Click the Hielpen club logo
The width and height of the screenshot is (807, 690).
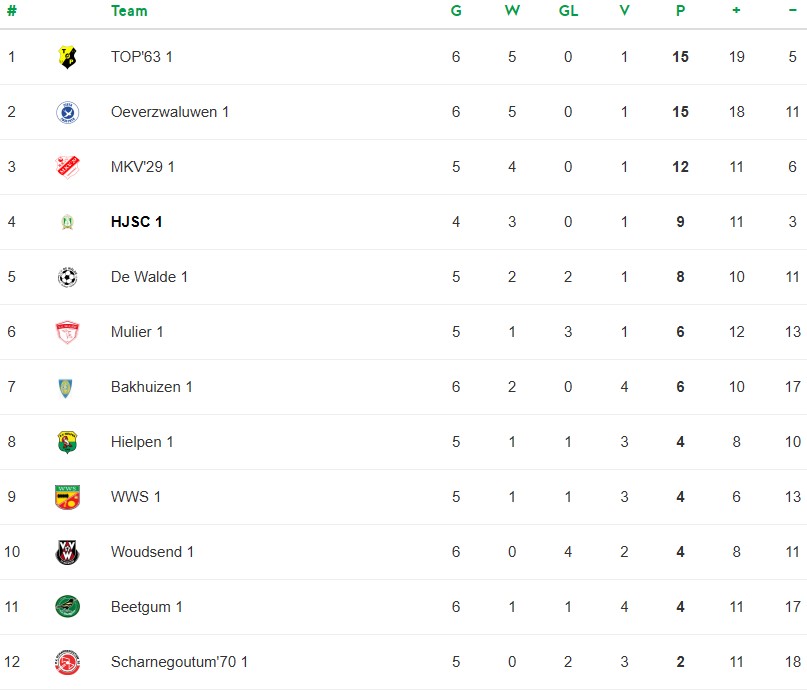(67, 442)
